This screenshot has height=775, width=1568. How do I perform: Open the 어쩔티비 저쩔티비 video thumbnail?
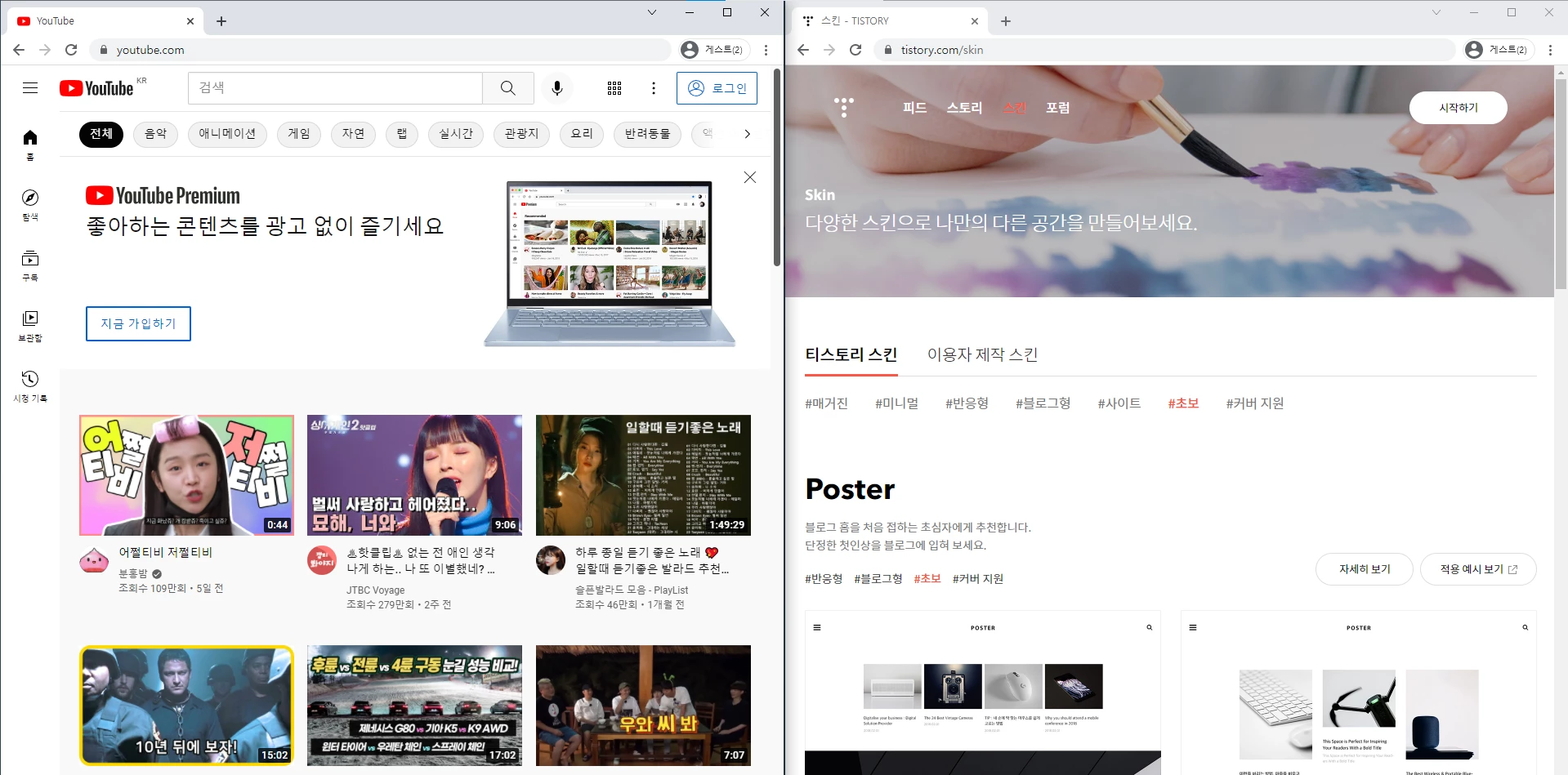(186, 475)
